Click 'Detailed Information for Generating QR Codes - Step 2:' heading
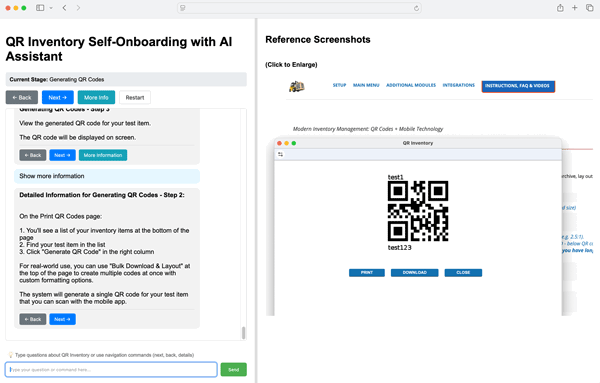The width and height of the screenshot is (600, 383). [102, 195]
